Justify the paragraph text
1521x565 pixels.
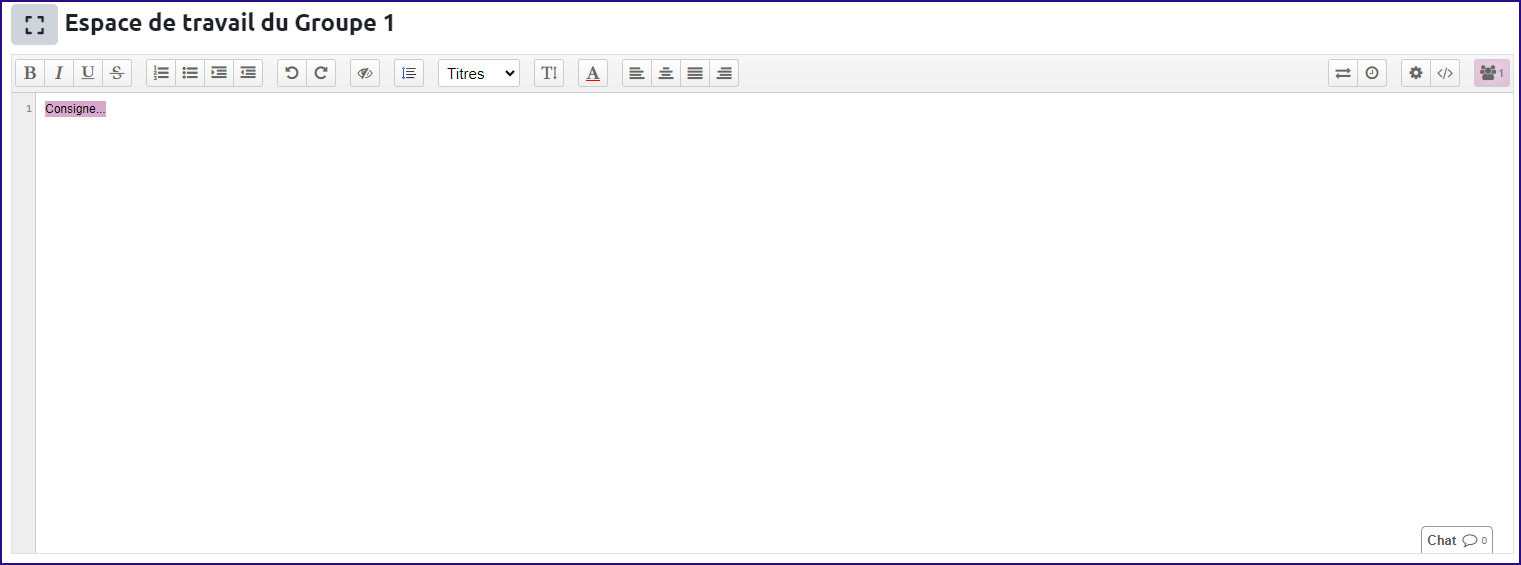[x=695, y=73]
